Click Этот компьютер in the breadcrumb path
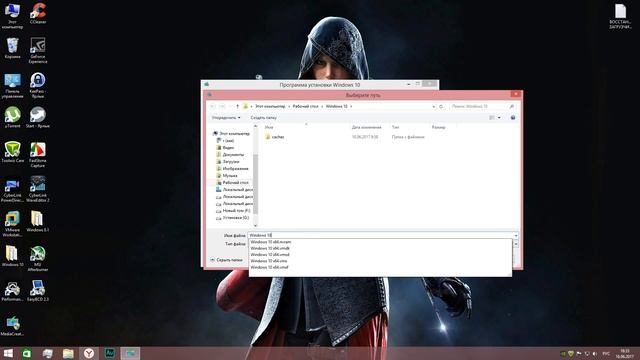Image resolution: width=640 pixels, height=360 pixels. point(270,106)
